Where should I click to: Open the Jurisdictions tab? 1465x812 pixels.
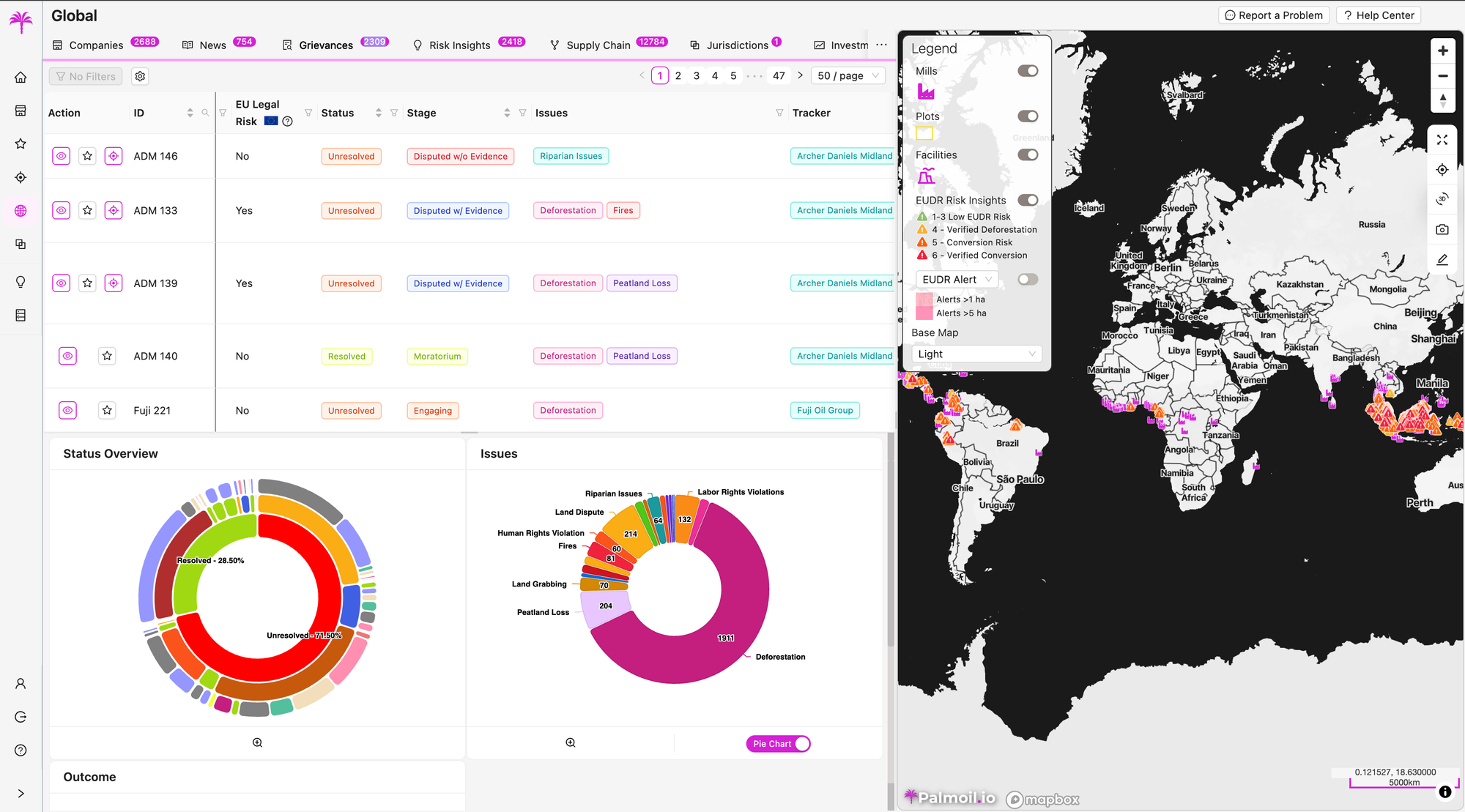(x=736, y=45)
